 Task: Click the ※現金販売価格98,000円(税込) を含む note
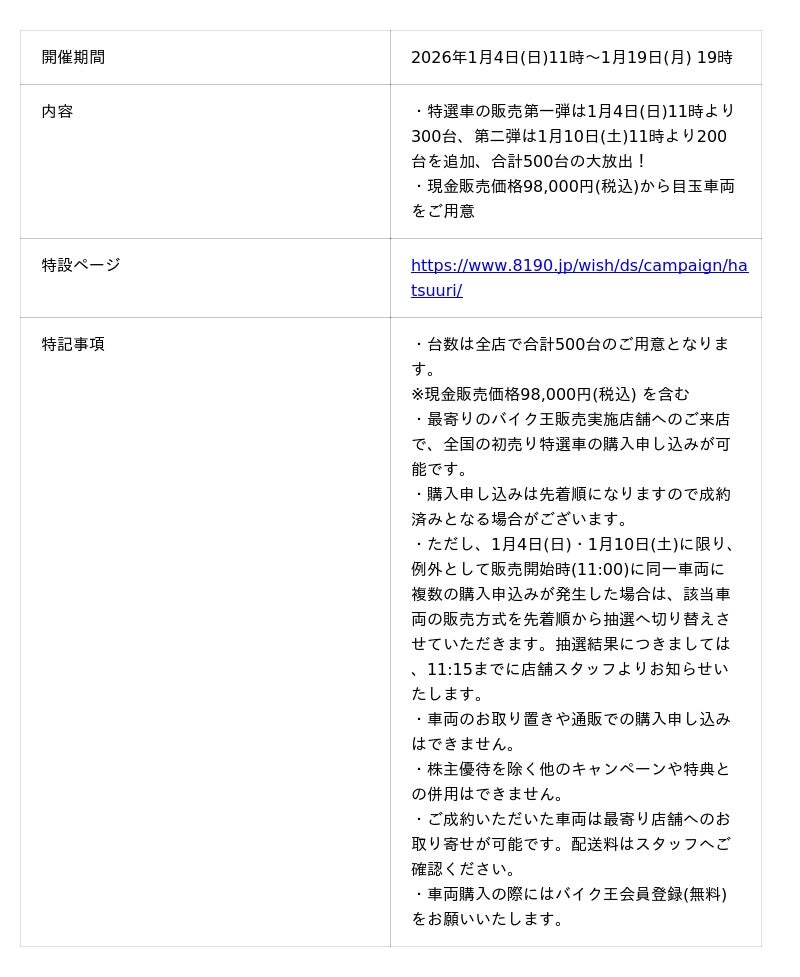pyautogui.click(x=550, y=394)
